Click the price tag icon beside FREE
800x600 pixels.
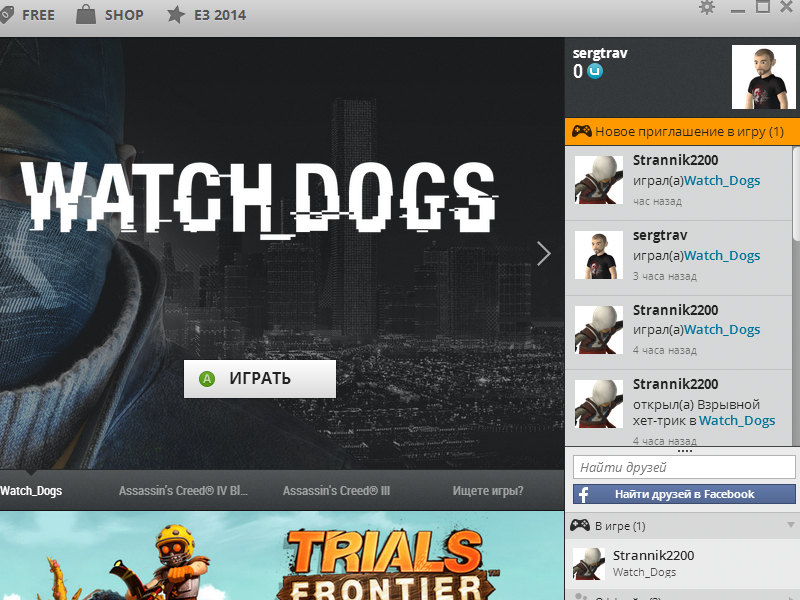point(6,15)
